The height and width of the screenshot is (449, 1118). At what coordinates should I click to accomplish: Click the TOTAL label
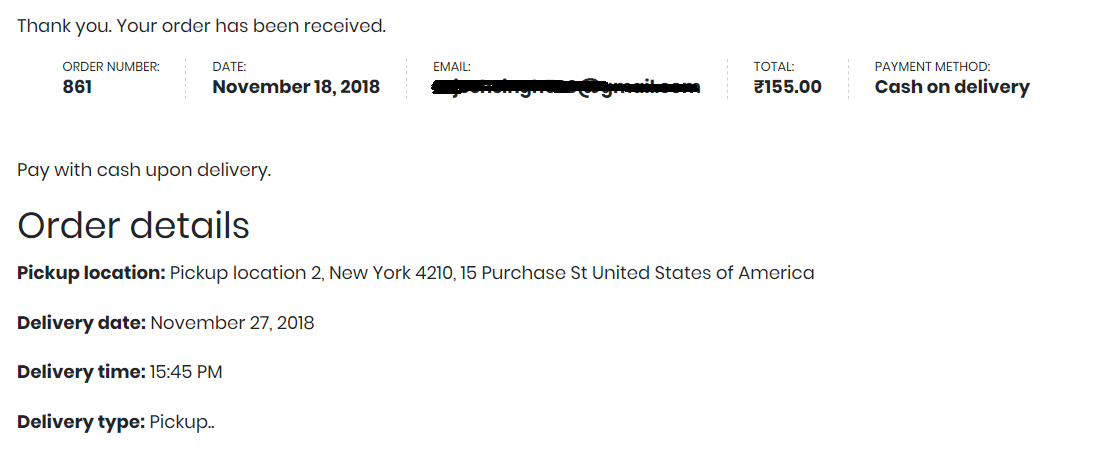pos(774,67)
